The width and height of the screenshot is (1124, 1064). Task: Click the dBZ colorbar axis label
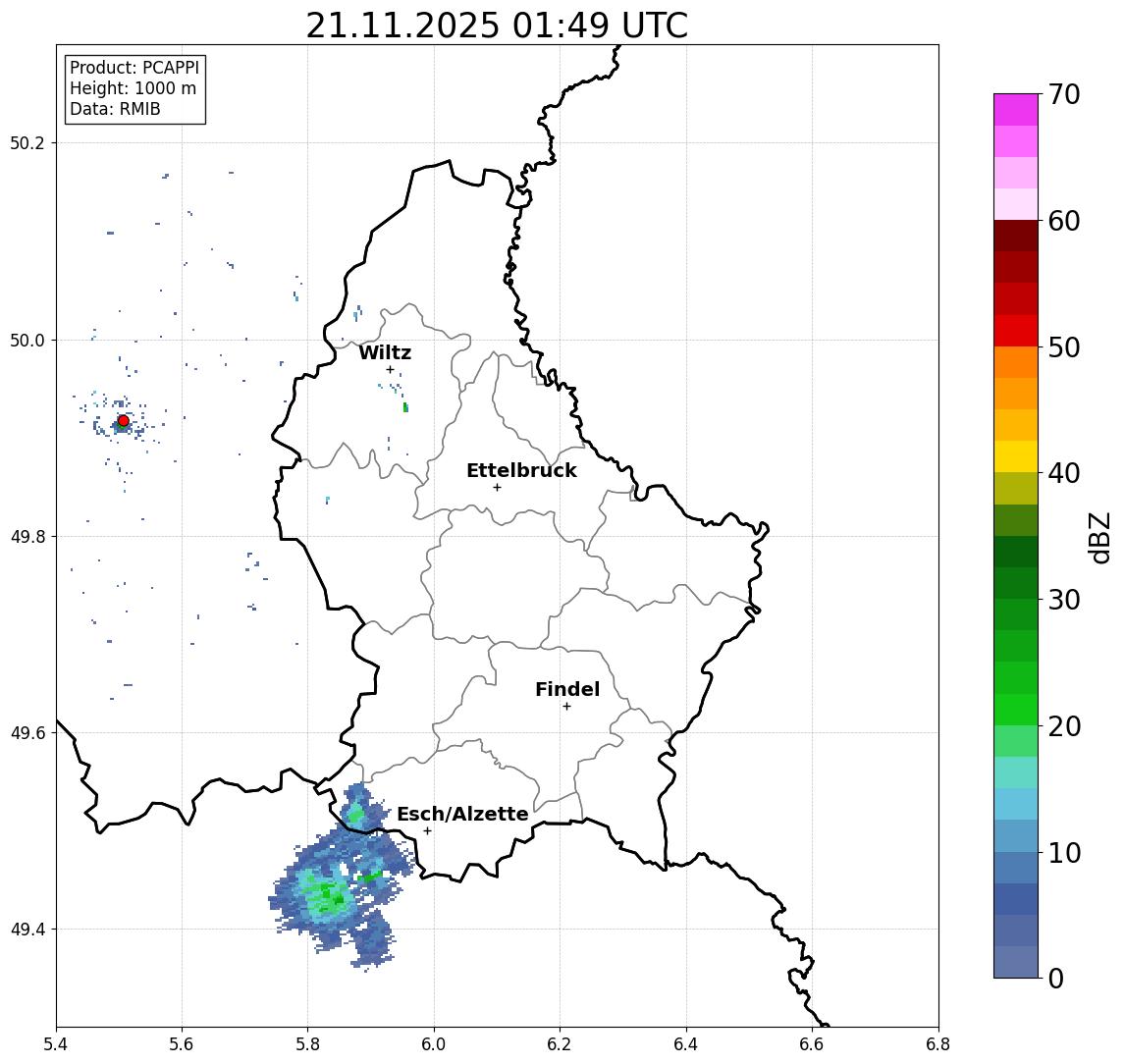[1098, 537]
